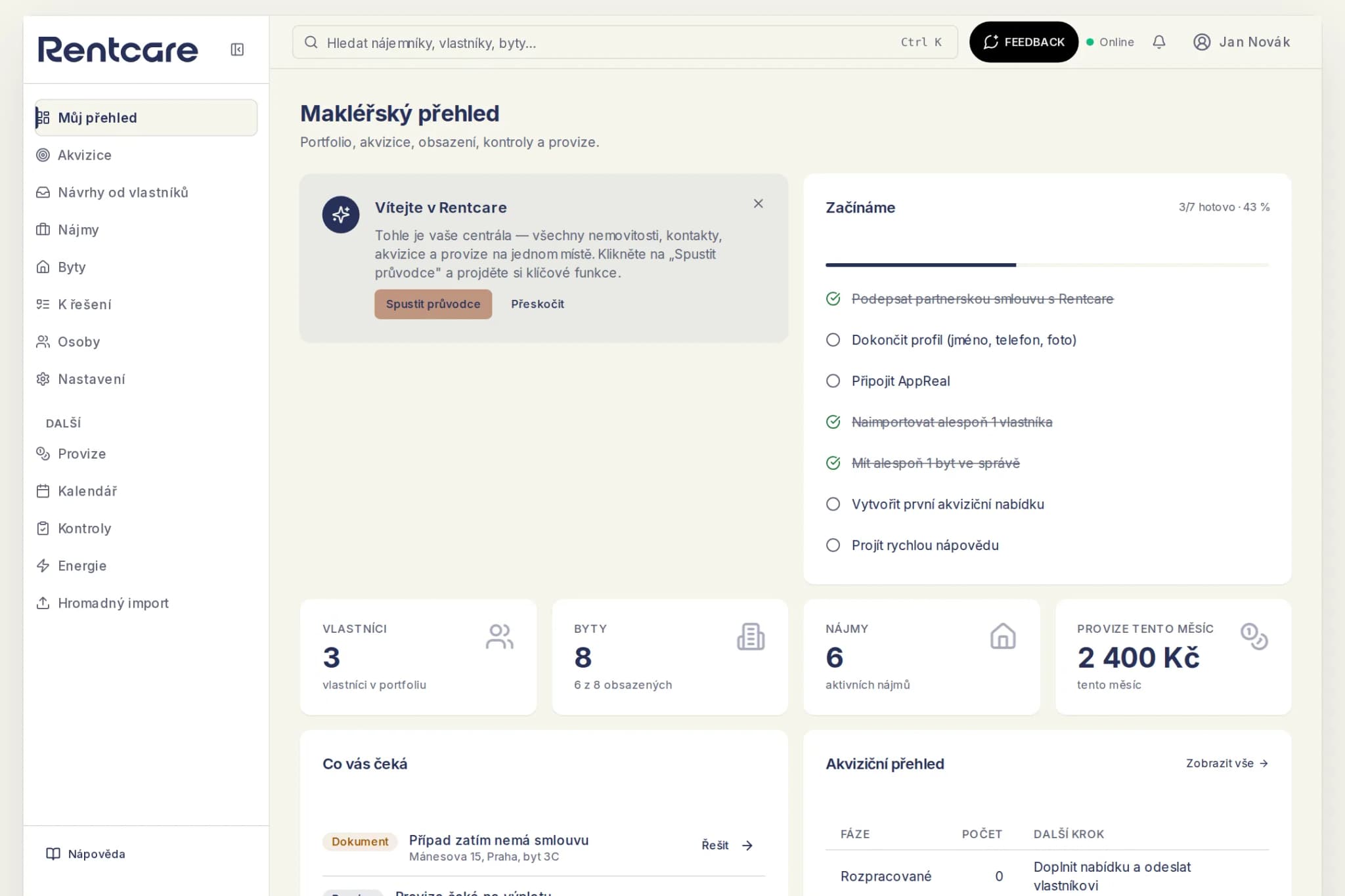The height and width of the screenshot is (896, 1345).
Task: Click the Osoby people icon in sidebar
Action: point(43,342)
